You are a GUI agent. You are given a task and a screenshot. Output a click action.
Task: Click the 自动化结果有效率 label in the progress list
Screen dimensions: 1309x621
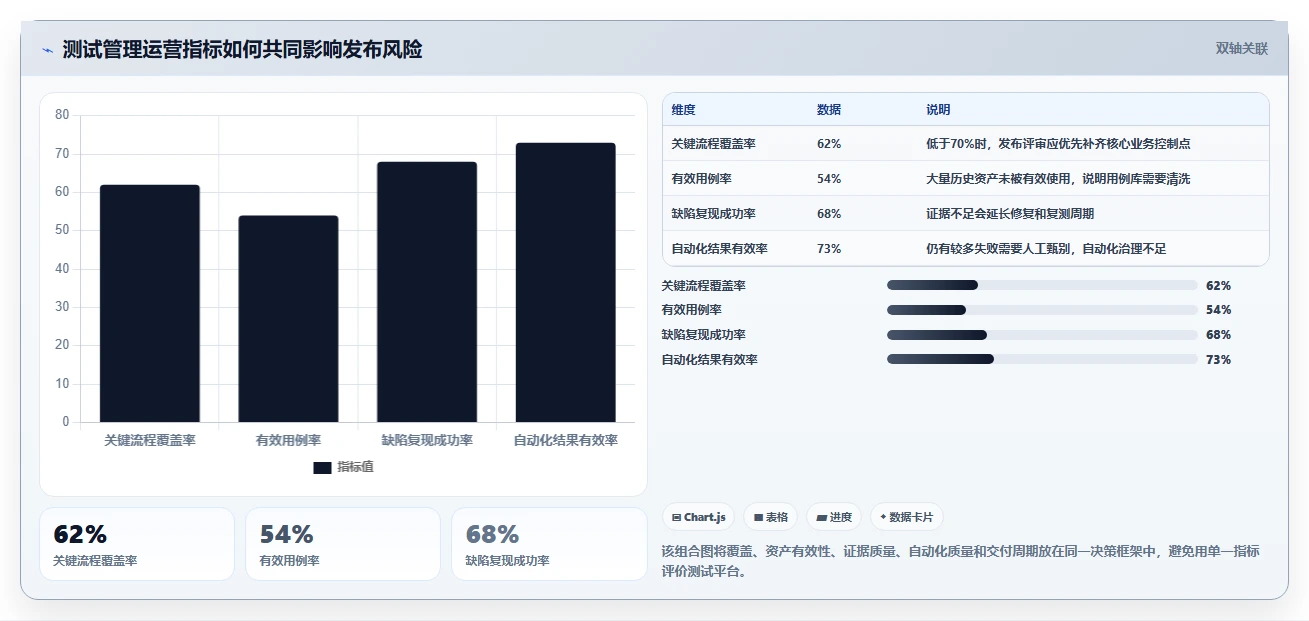710,359
